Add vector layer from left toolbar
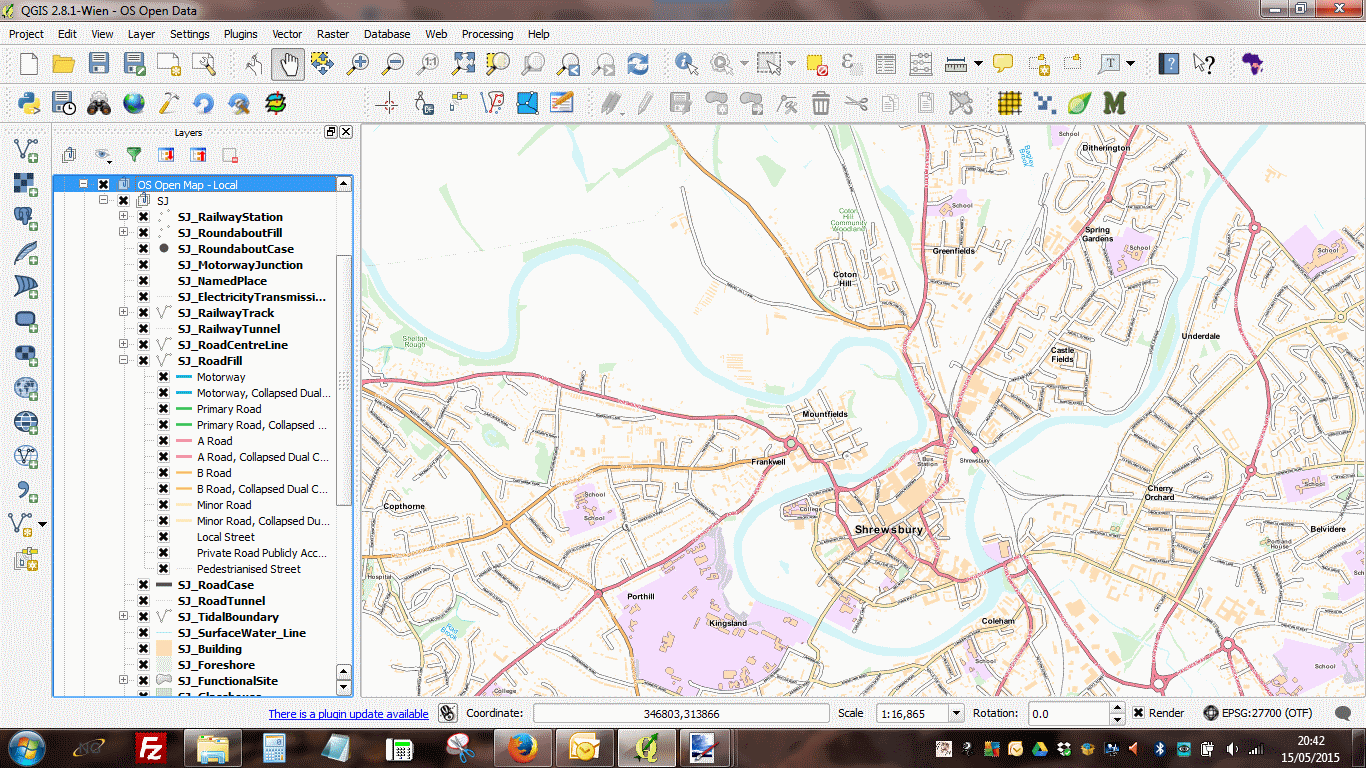The height and width of the screenshot is (768, 1366). click(x=26, y=150)
